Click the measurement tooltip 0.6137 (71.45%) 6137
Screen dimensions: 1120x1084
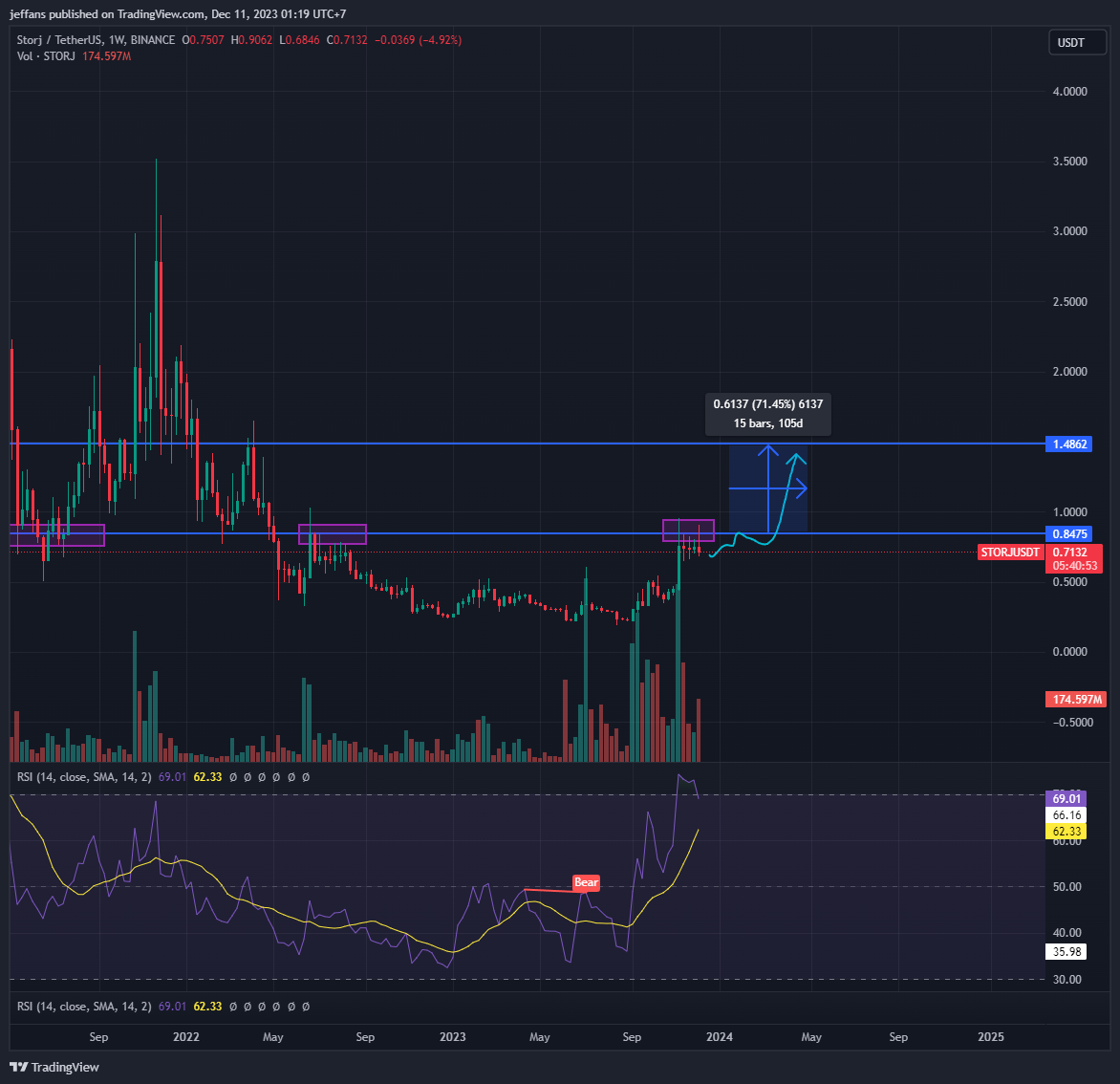768,403
